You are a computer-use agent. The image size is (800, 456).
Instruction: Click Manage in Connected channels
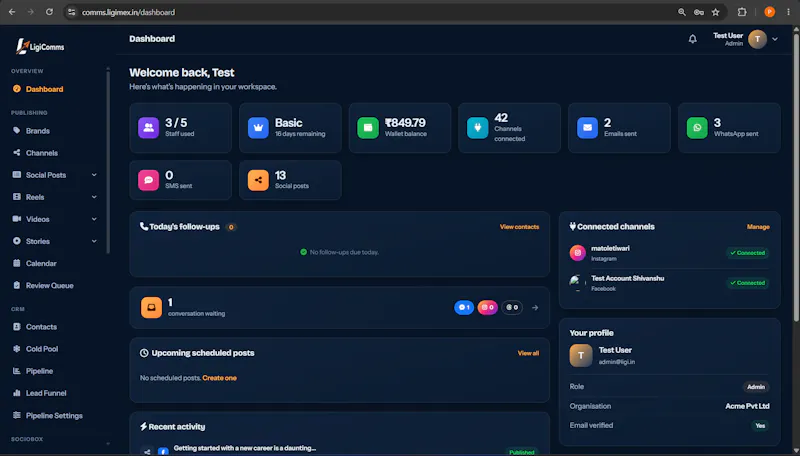click(x=758, y=227)
